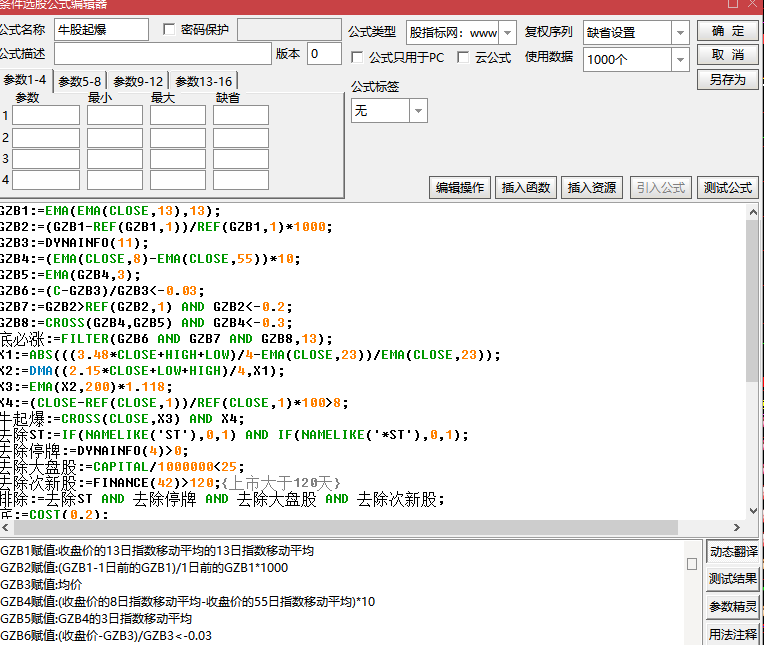
Task: Open the 使用数据 1000个 dropdown
Action: [680, 59]
